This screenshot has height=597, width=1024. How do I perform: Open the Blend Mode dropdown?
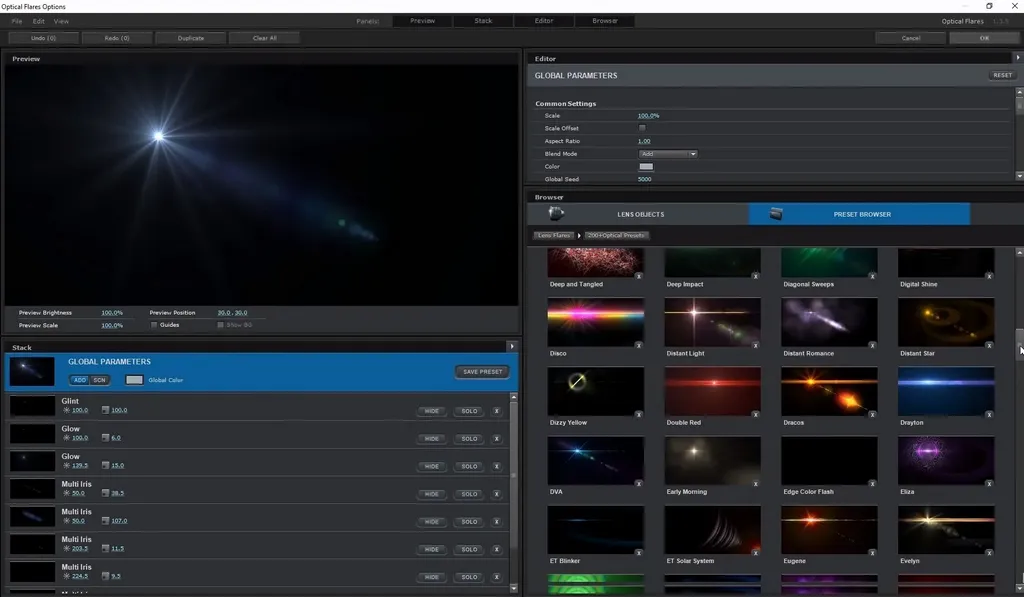667,154
